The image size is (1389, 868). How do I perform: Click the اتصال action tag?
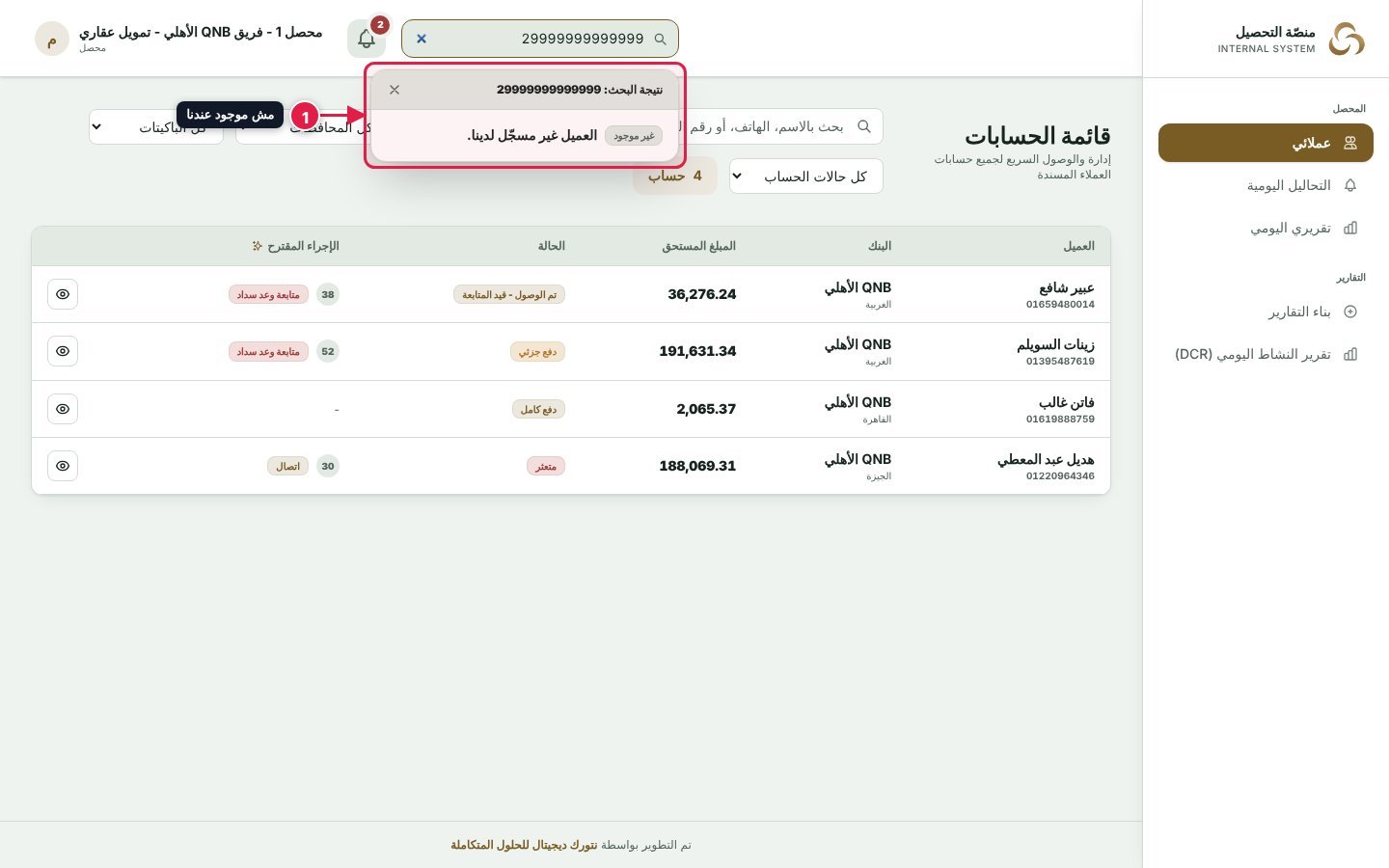tap(287, 466)
